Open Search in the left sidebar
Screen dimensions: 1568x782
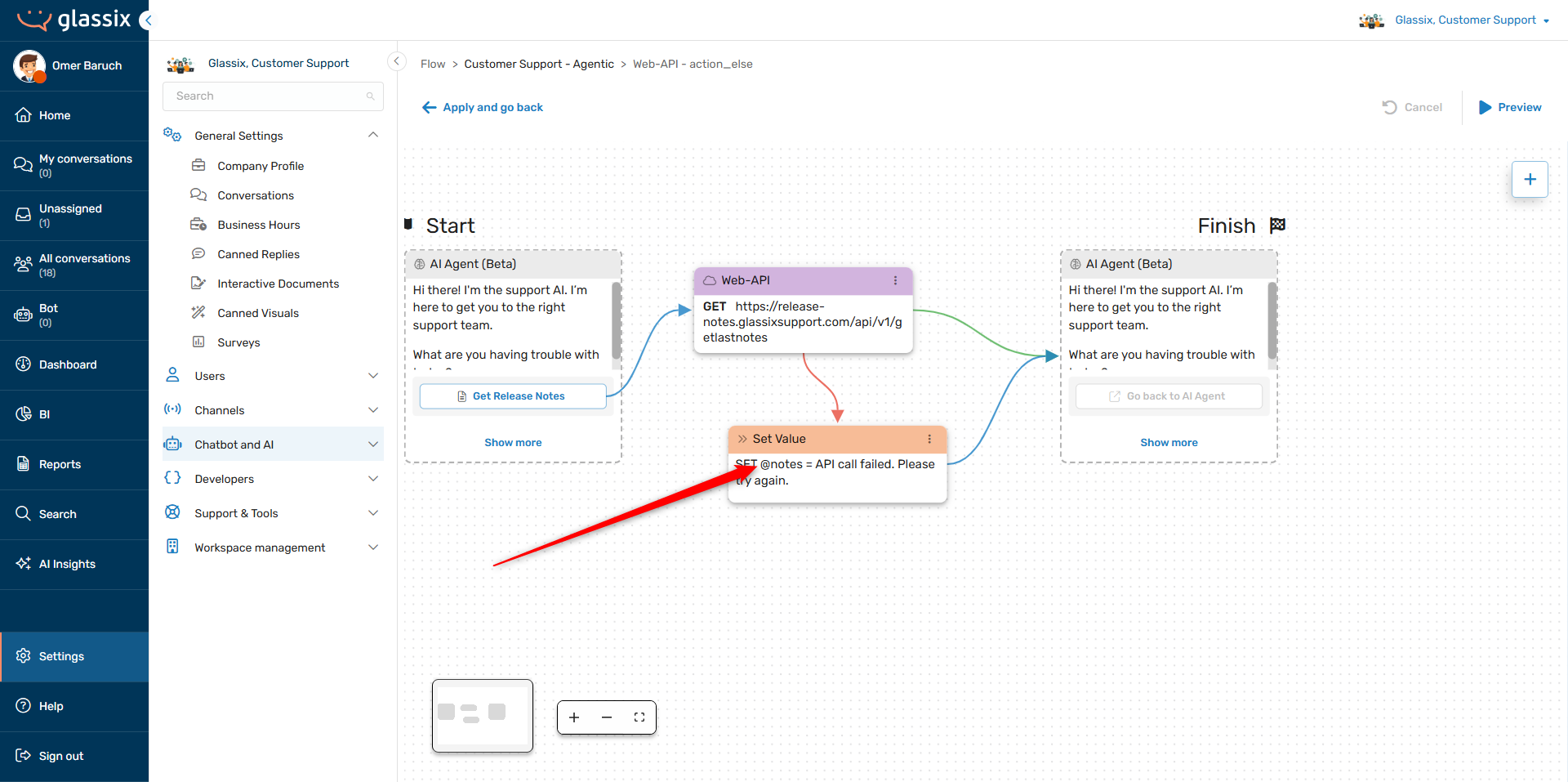(x=74, y=514)
